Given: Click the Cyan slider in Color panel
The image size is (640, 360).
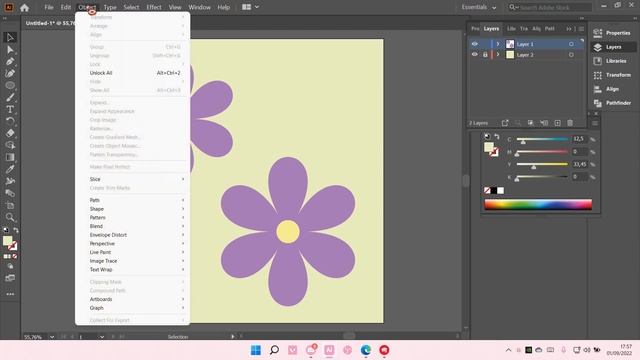Looking at the screenshot, I should [542, 140].
